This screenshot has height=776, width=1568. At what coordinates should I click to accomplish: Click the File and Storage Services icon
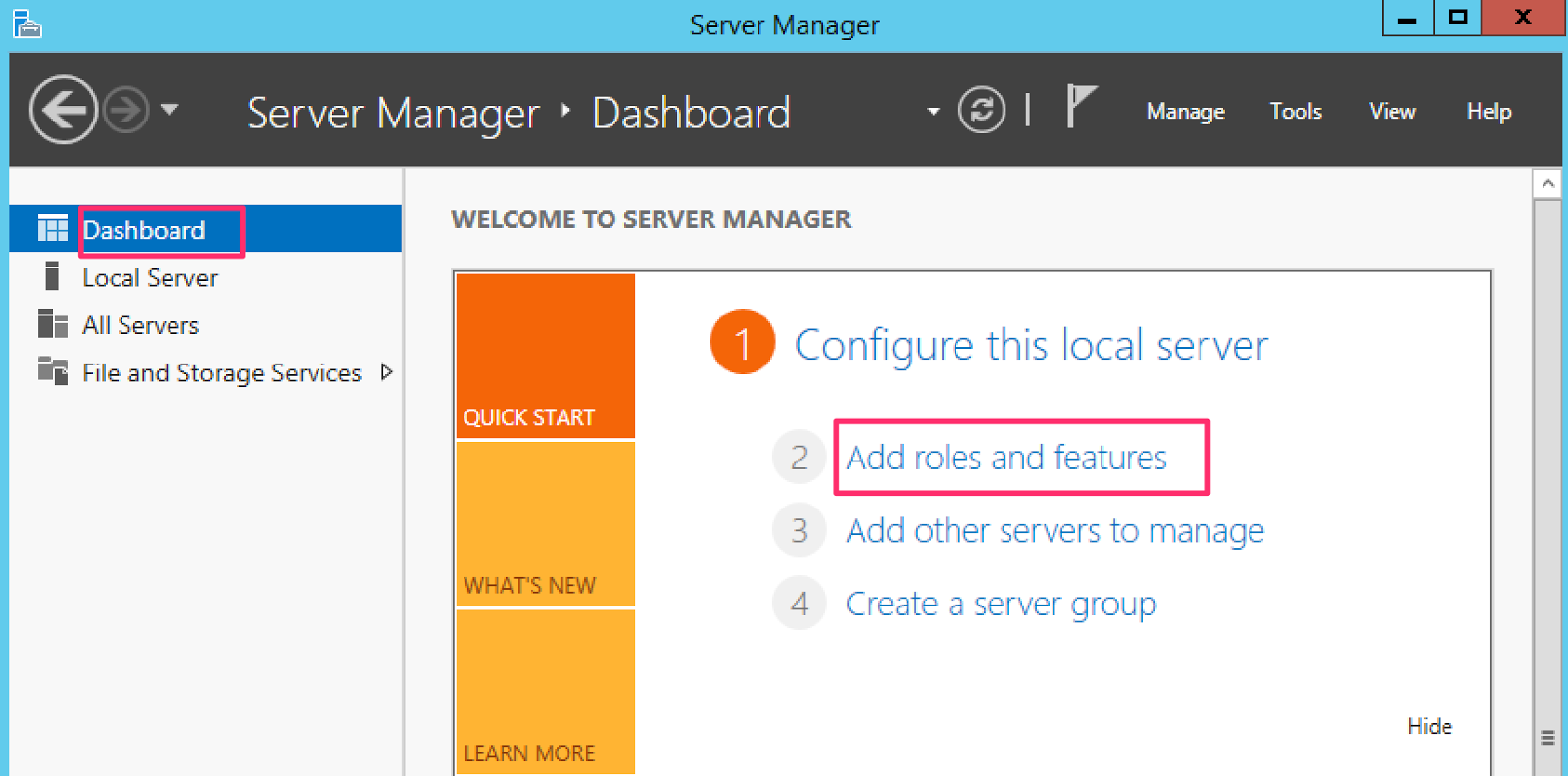(x=52, y=371)
